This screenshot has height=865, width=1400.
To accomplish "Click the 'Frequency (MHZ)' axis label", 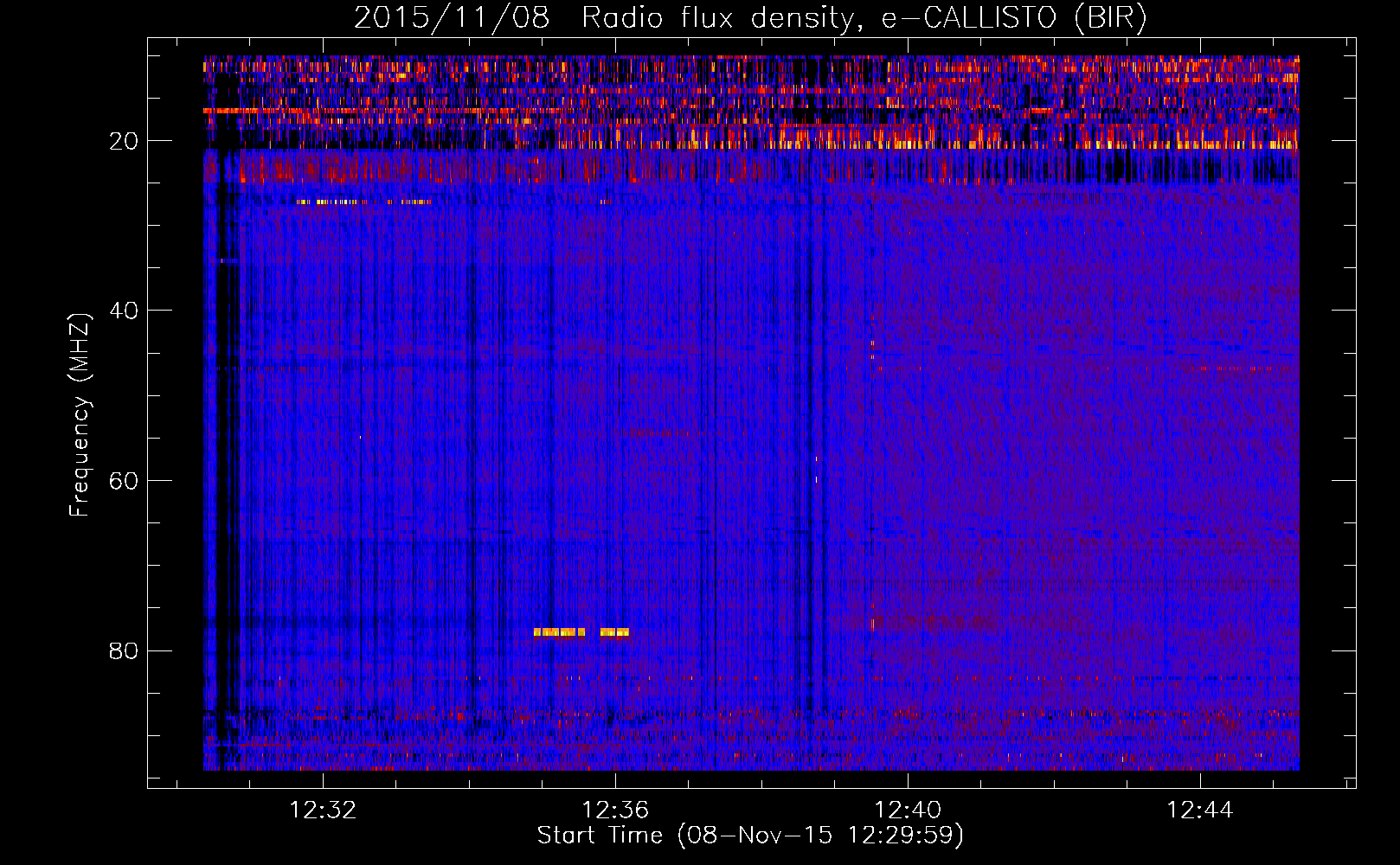I will point(80,415).
